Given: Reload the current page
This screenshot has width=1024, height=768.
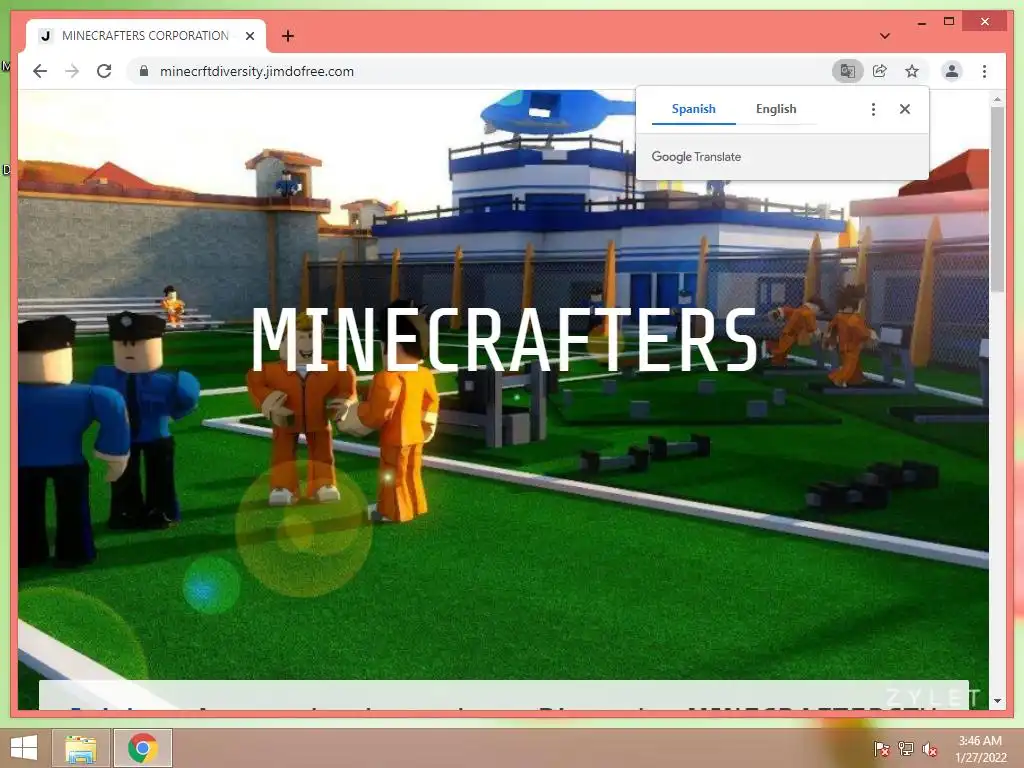Looking at the screenshot, I should pos(104,71).
